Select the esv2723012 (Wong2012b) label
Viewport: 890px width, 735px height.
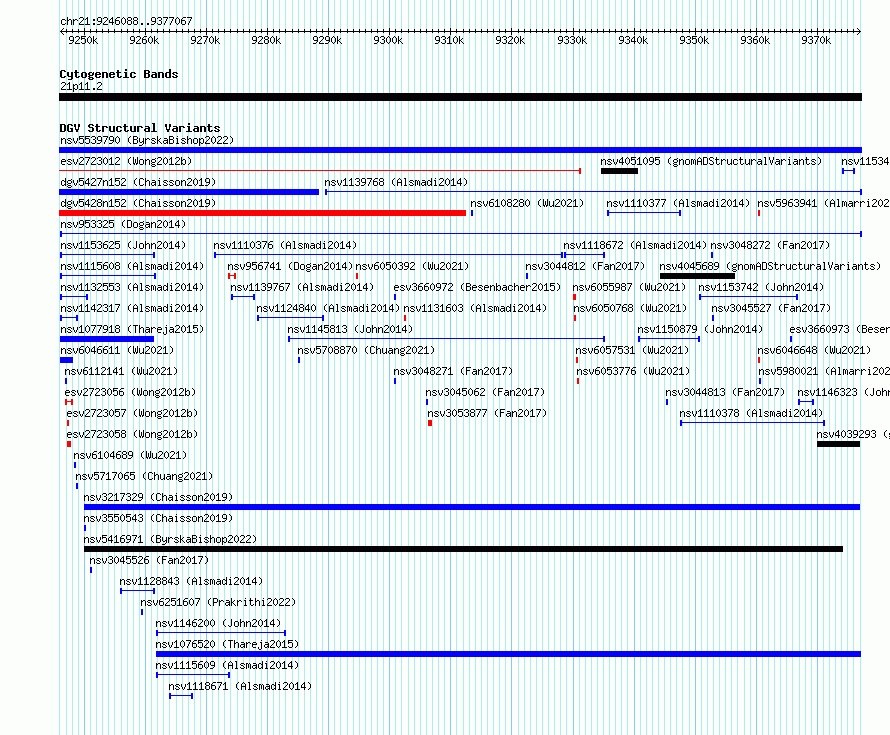pyautogui.click(x=126, y=161)
